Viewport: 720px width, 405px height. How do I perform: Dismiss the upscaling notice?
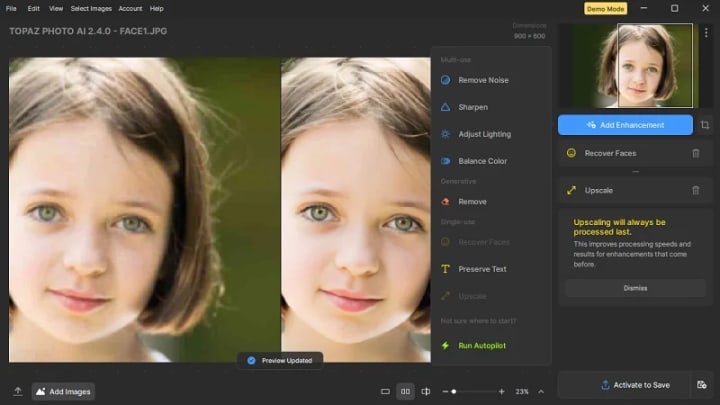point(635,288)
